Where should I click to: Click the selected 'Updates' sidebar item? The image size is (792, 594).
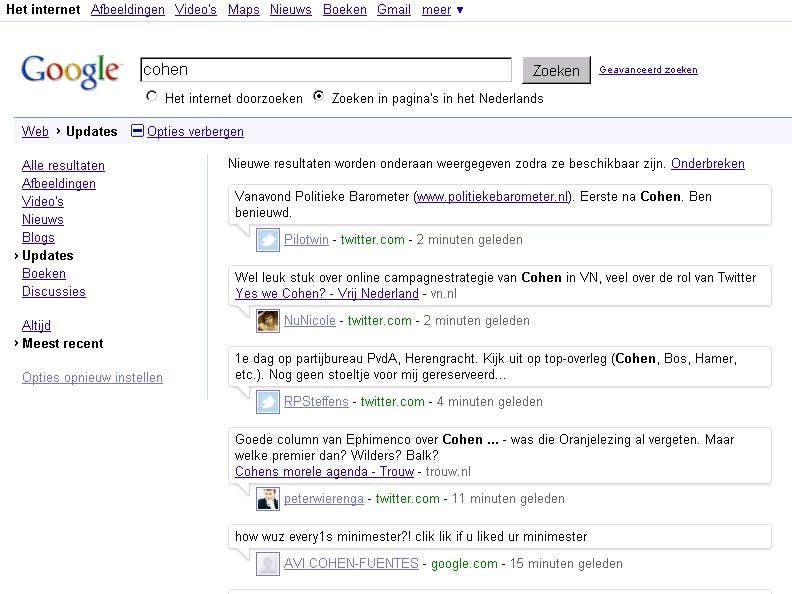(x=47, y=256)
